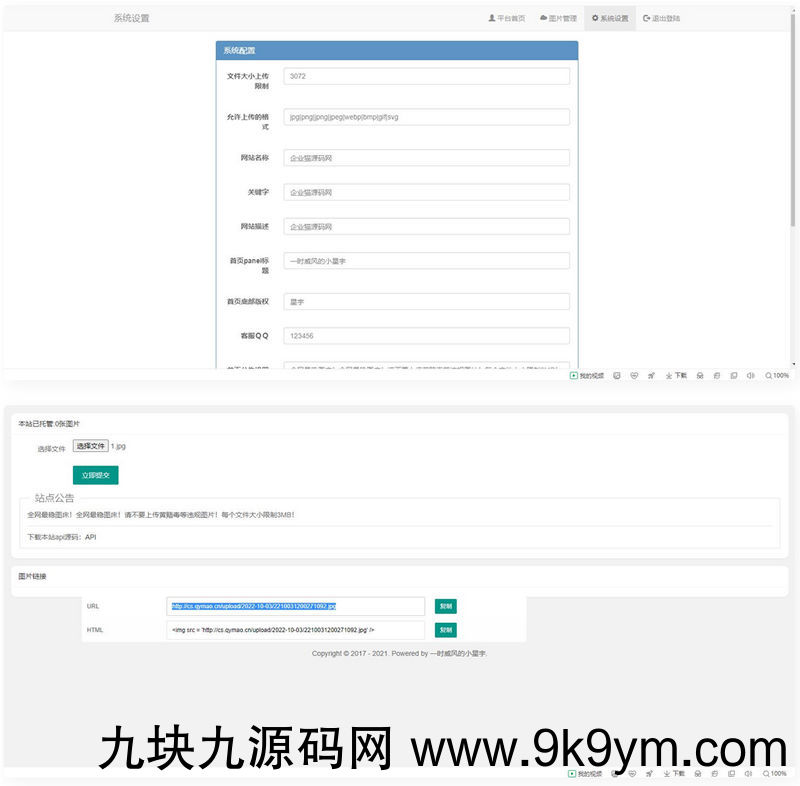
Task: Click the headphones icon in upper status bar
Action: point(700,375)
